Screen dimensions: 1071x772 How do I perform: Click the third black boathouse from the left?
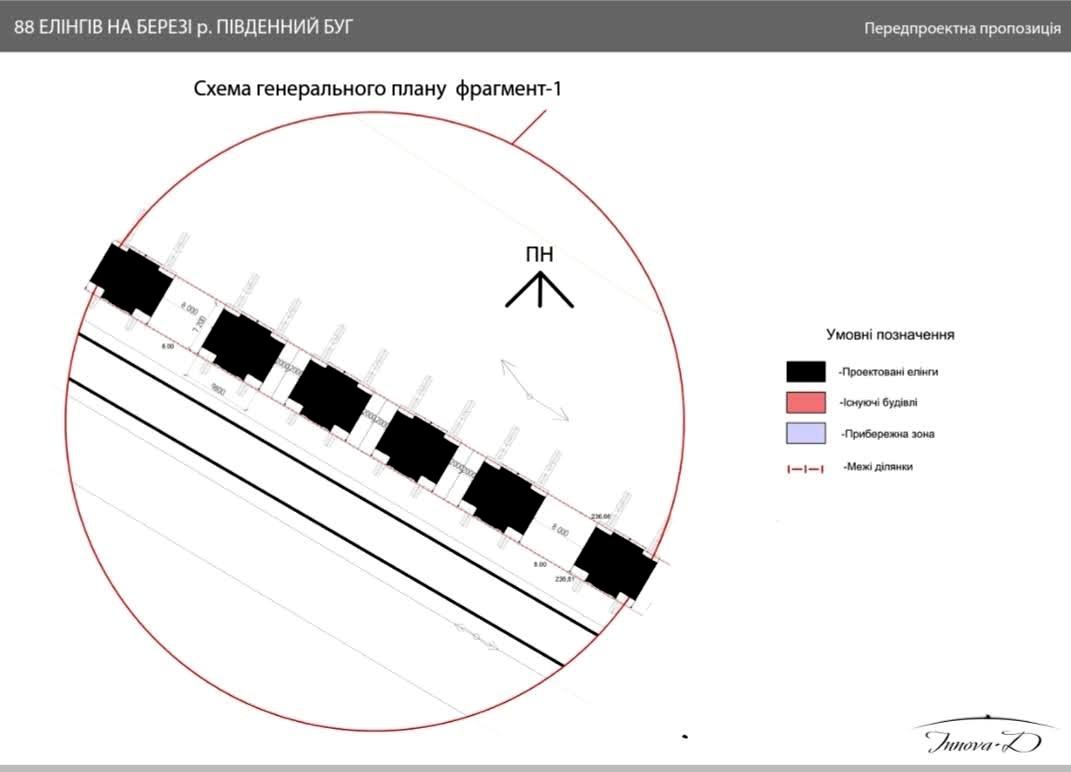point(330,396)
